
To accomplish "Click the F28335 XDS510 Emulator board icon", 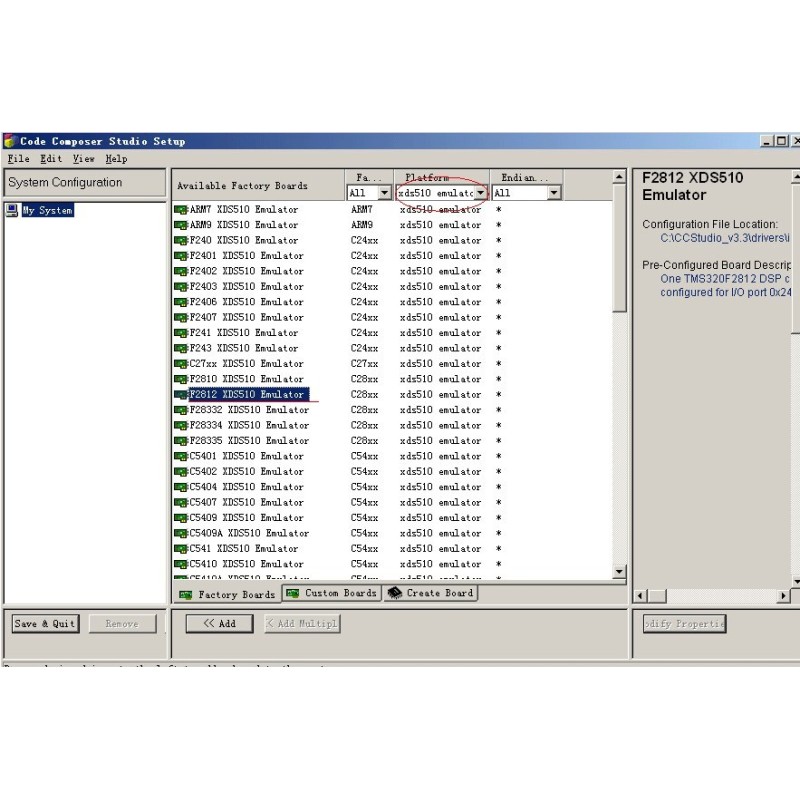I will click(x=181, y=441).
